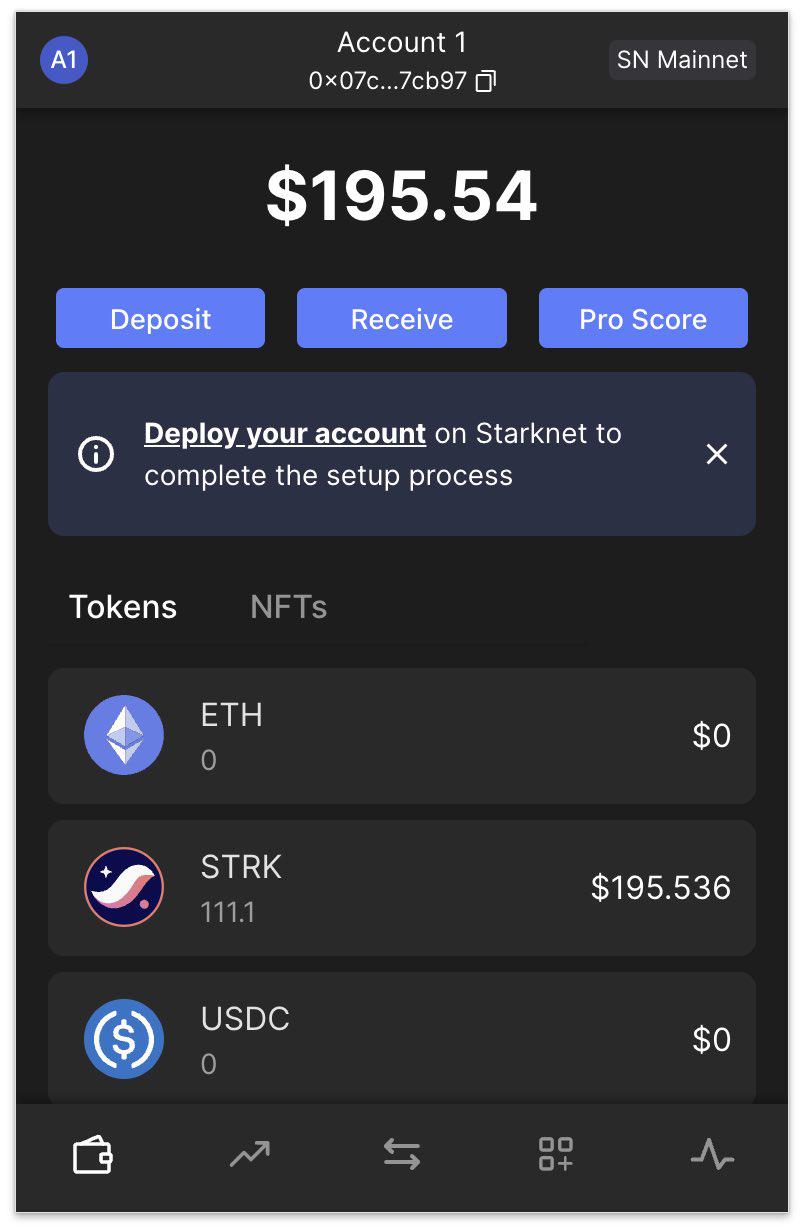Open the swap arrows tab
Image resolution: width=804 pixels, height=1232 pixels.
402,1157
